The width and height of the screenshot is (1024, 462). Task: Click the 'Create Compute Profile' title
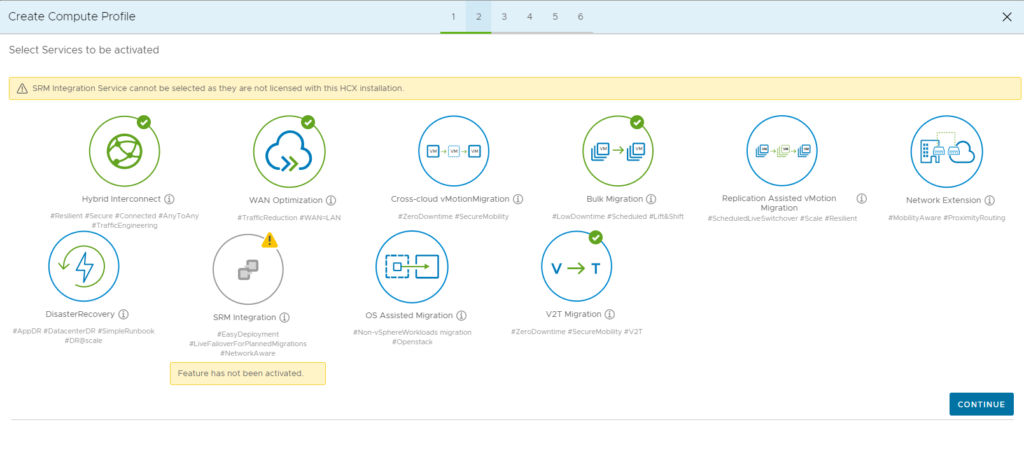(x=72, y=17)
